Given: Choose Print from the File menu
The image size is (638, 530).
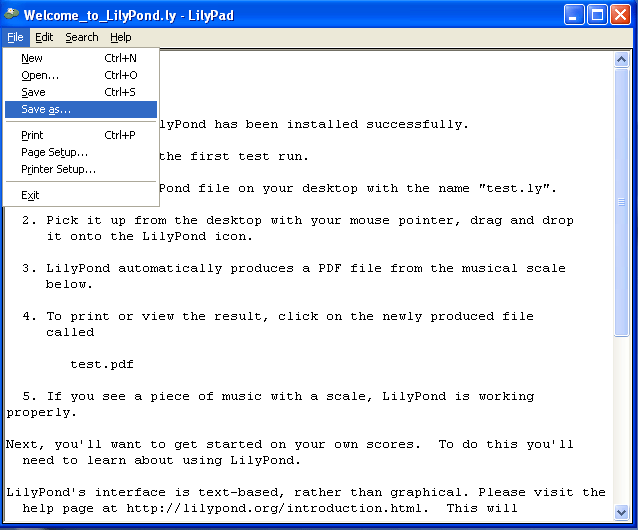Looking at the screenshot, I should [81, 135].
